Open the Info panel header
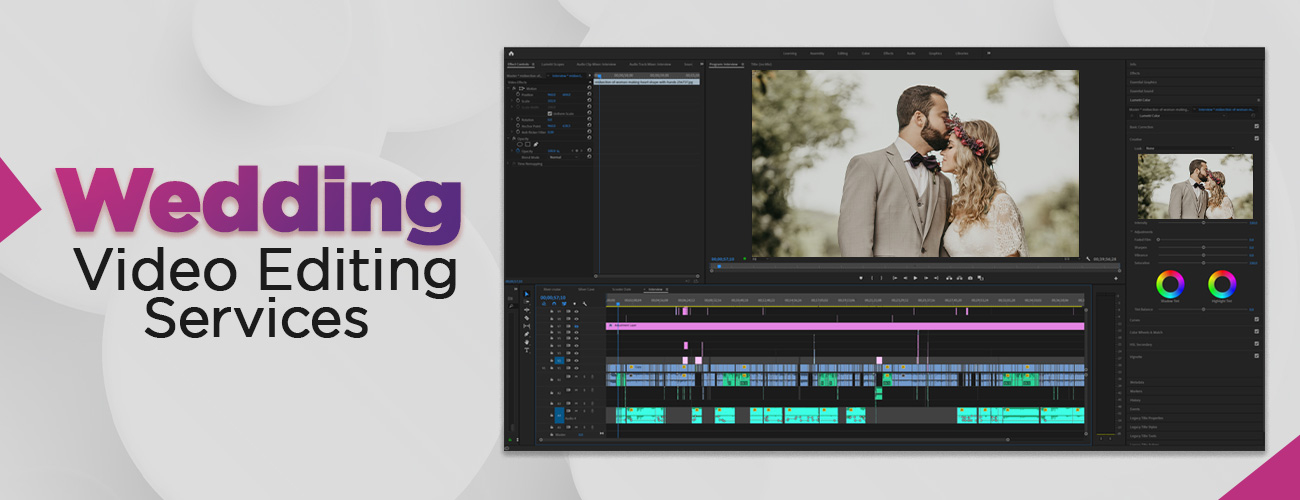1300x500 pixels. [1133, 64]
